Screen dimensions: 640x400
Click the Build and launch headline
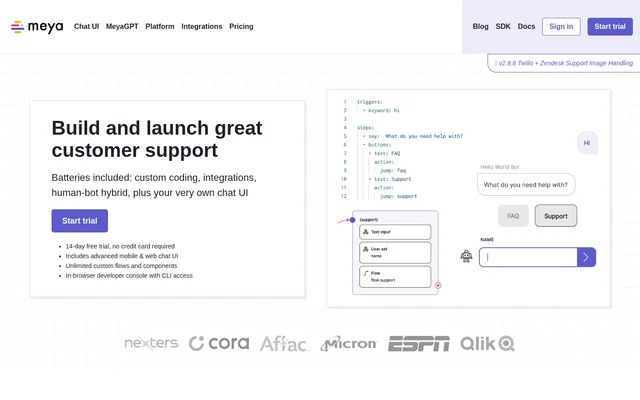coord(157,139)
